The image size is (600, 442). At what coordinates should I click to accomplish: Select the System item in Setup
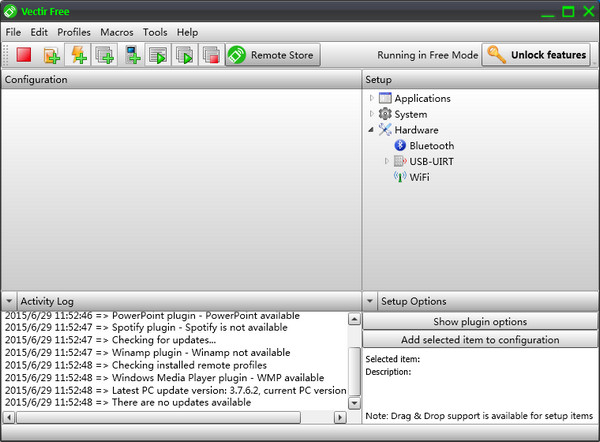[x=411, y=114]
